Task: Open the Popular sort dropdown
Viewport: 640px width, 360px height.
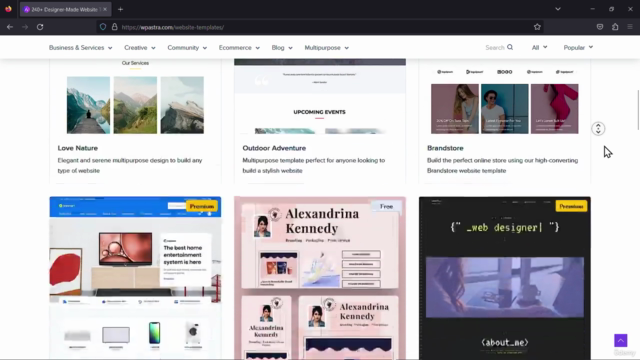Action: click(x=578, y=47)
